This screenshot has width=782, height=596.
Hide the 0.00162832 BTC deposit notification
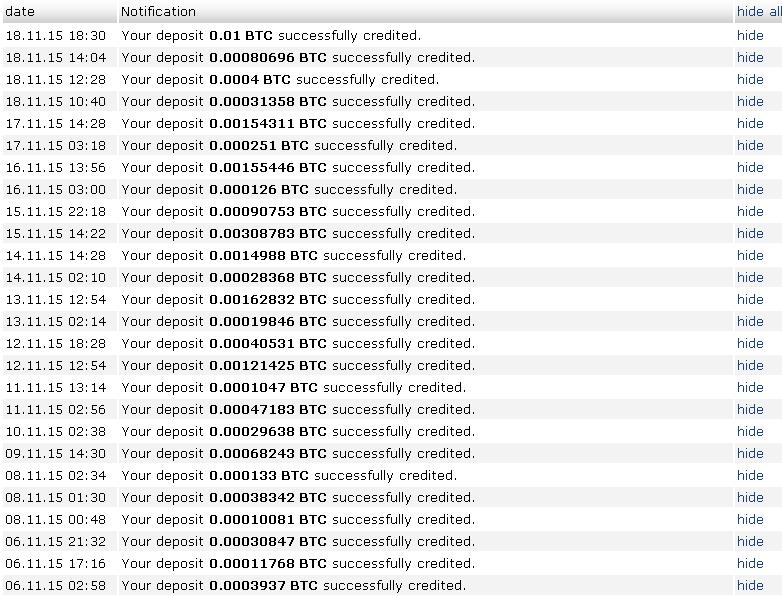750,299
